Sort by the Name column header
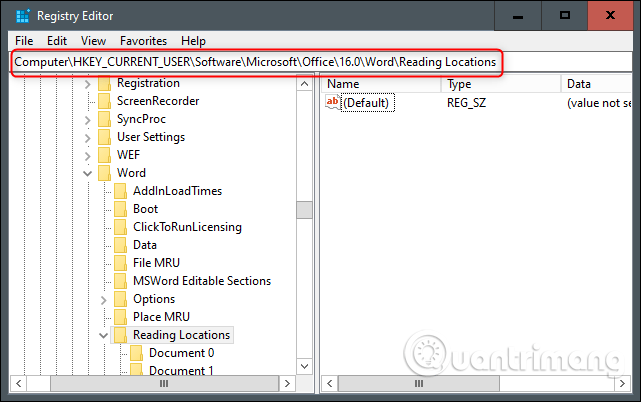641x402 pixels. 381,84
